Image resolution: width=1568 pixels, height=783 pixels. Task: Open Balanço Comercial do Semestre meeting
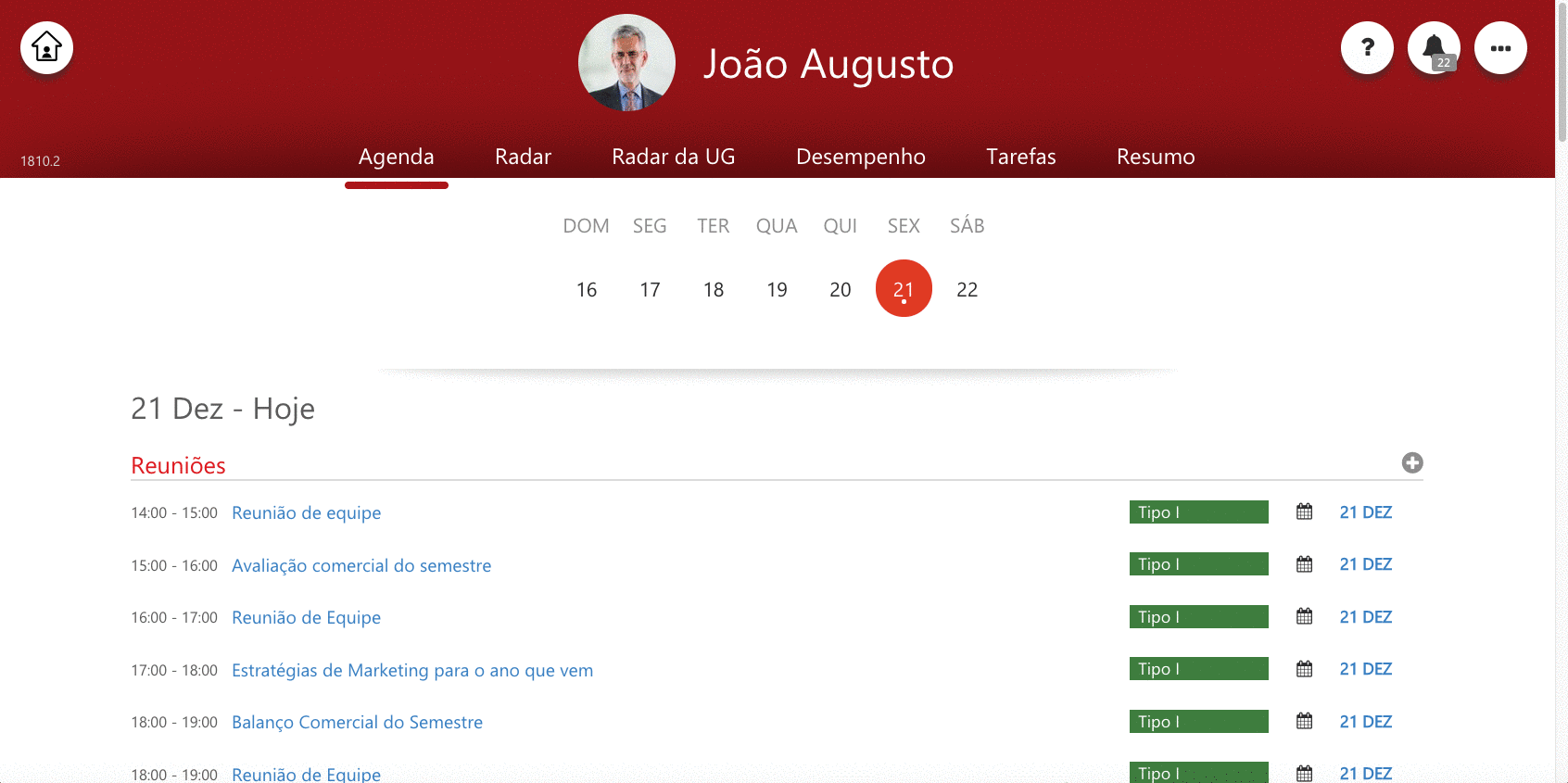coord(358,722)
